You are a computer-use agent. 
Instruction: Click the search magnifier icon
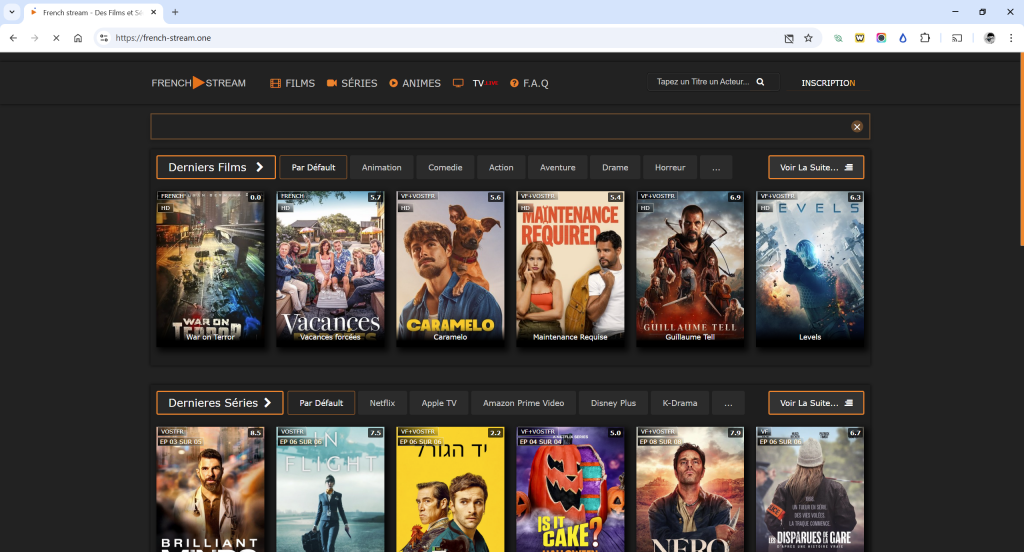(x=760, y=83)
